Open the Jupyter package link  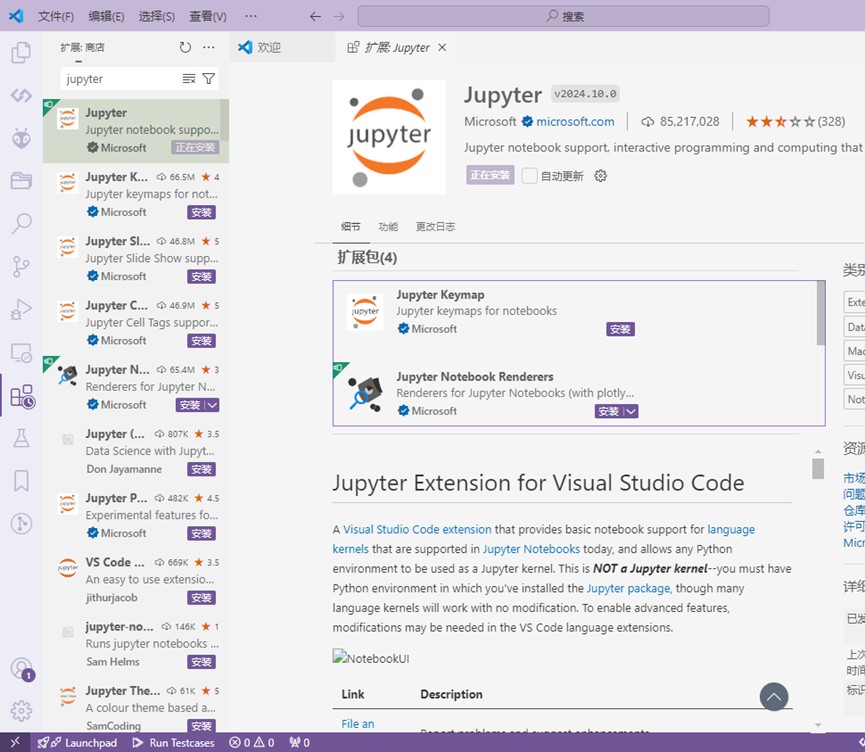(x=628, y=588)
